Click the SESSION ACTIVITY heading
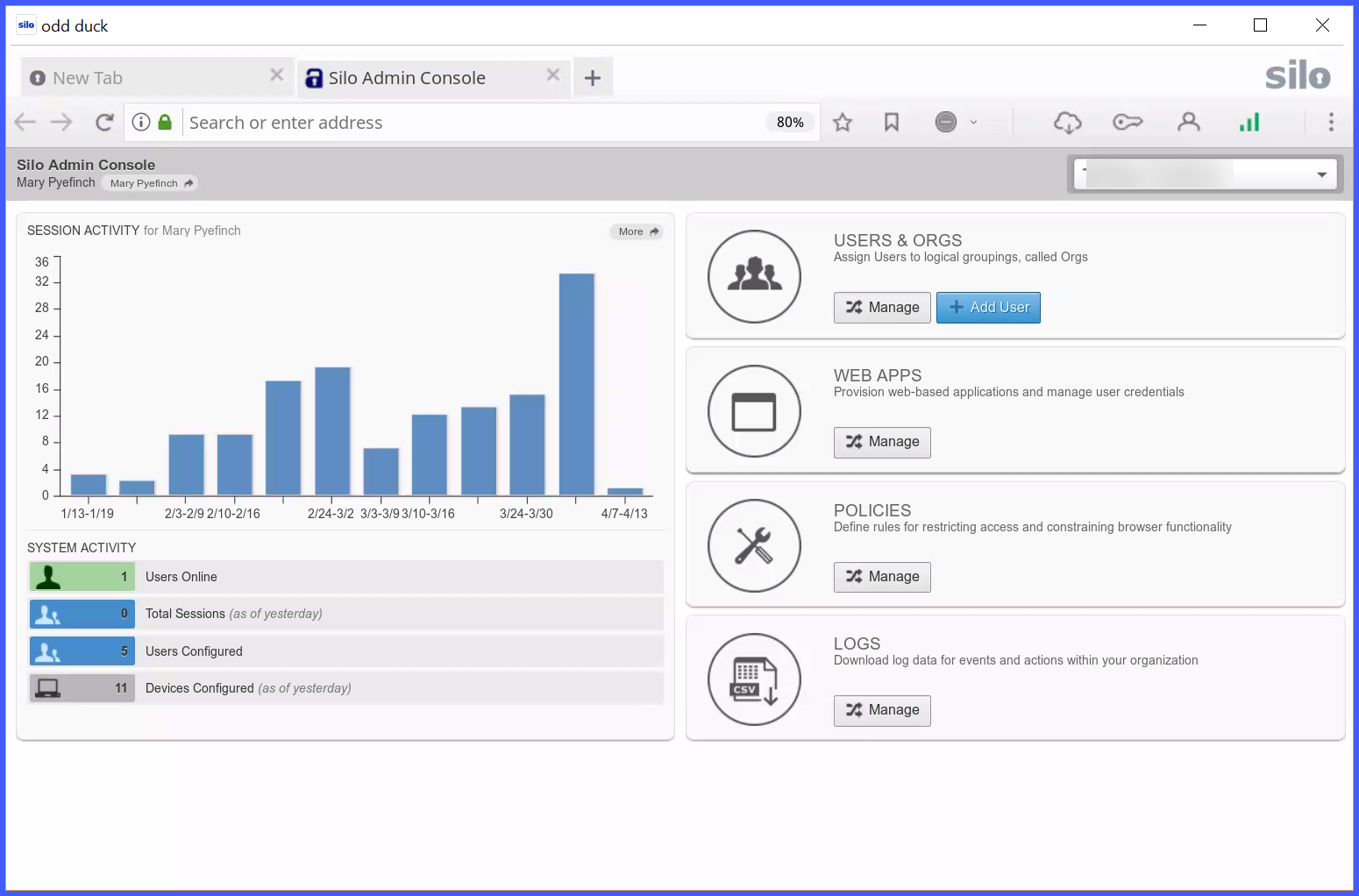Image resolution: width=1359 pixels, height=896 pixels. pyautogui.click(x=83, y=231)
